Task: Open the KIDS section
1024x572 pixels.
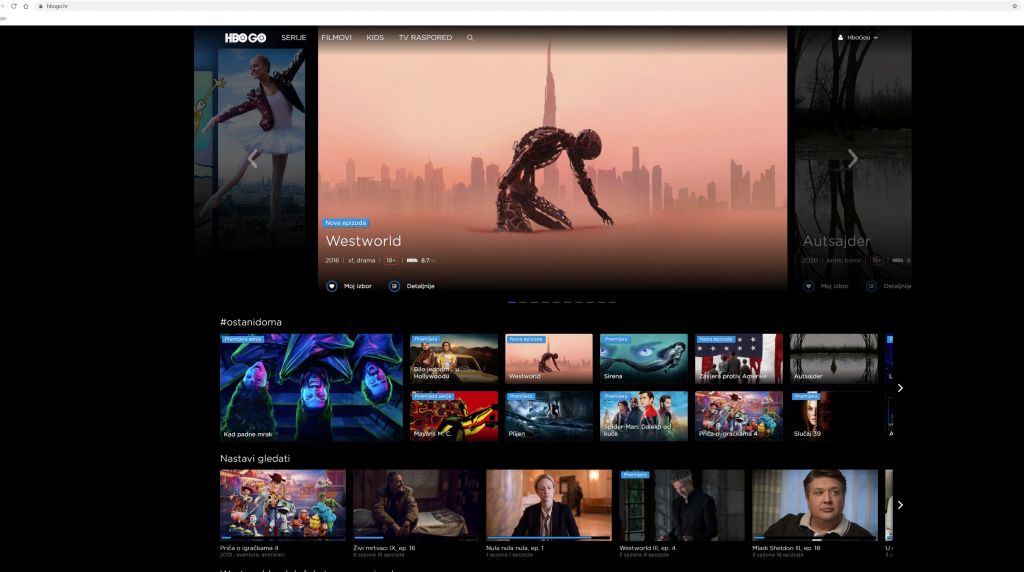Action: point(375,38)
